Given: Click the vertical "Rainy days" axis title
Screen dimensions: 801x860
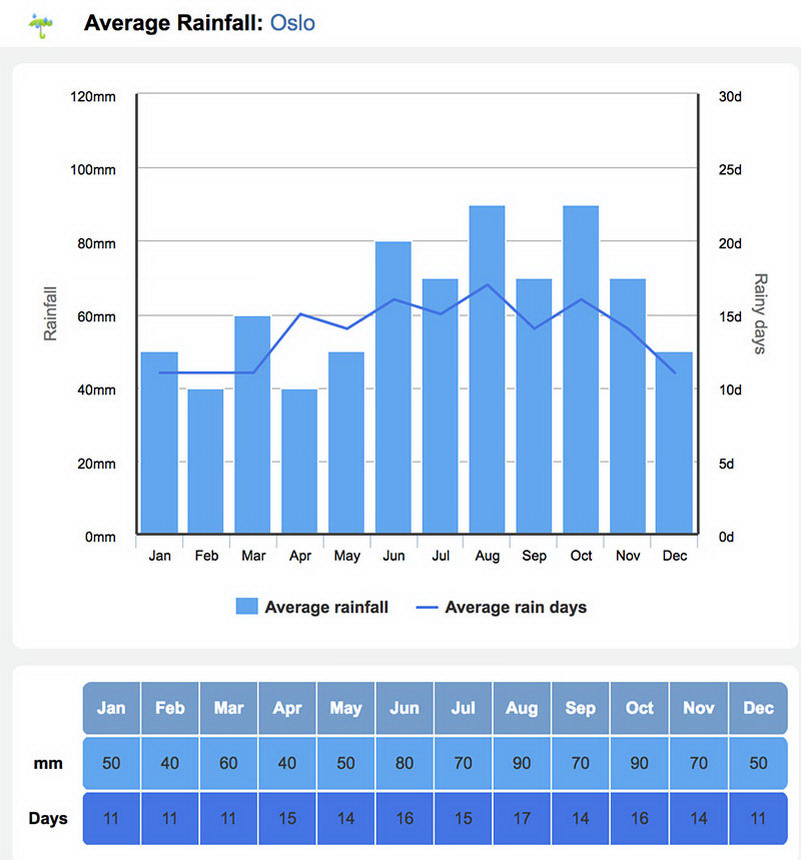Looking at the screenshot, I should tap(760, 314).
